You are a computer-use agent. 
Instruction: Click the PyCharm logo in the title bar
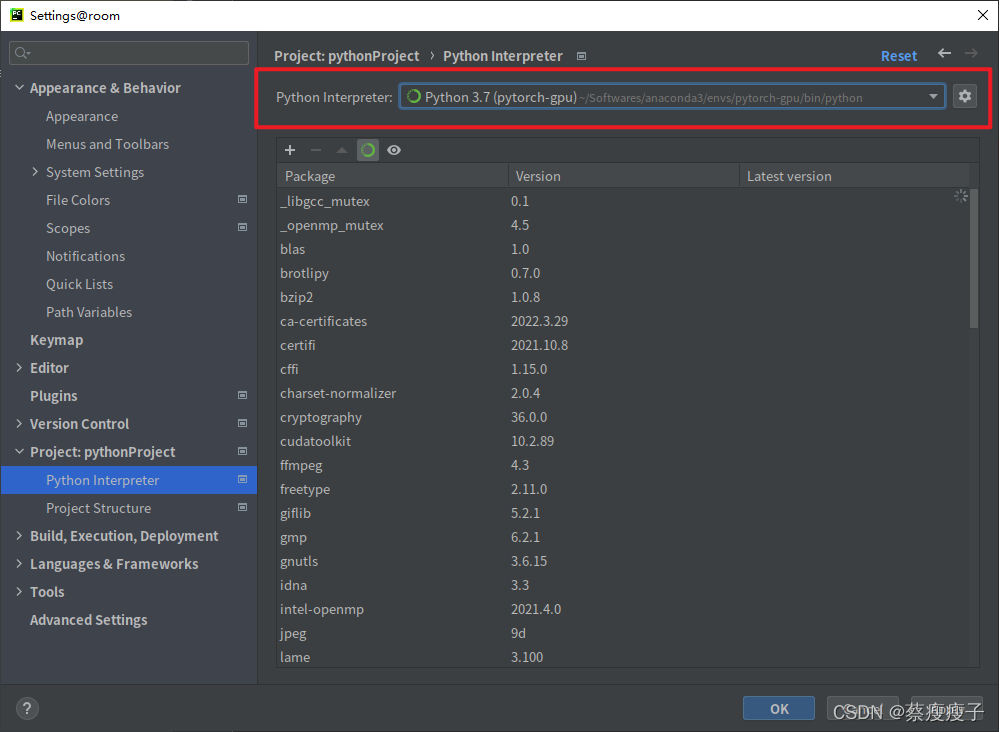point(17,15)
